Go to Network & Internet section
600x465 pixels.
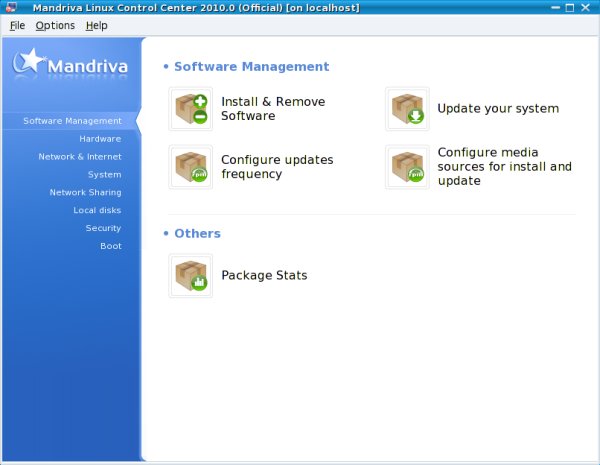pyautogui.click(x=80, y=157)
